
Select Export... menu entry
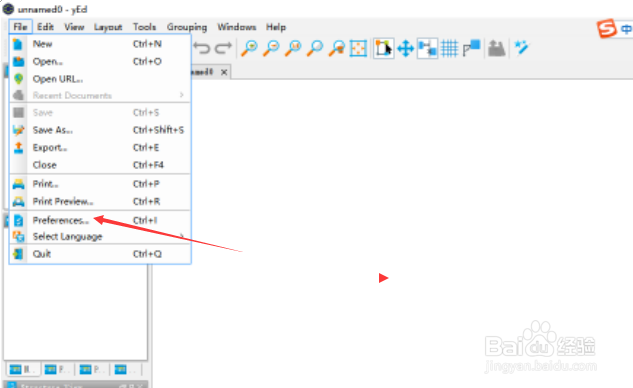click(100, 147)
